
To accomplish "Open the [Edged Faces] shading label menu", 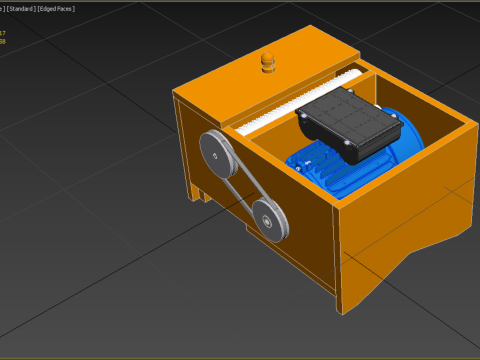I will pos(56,9).
